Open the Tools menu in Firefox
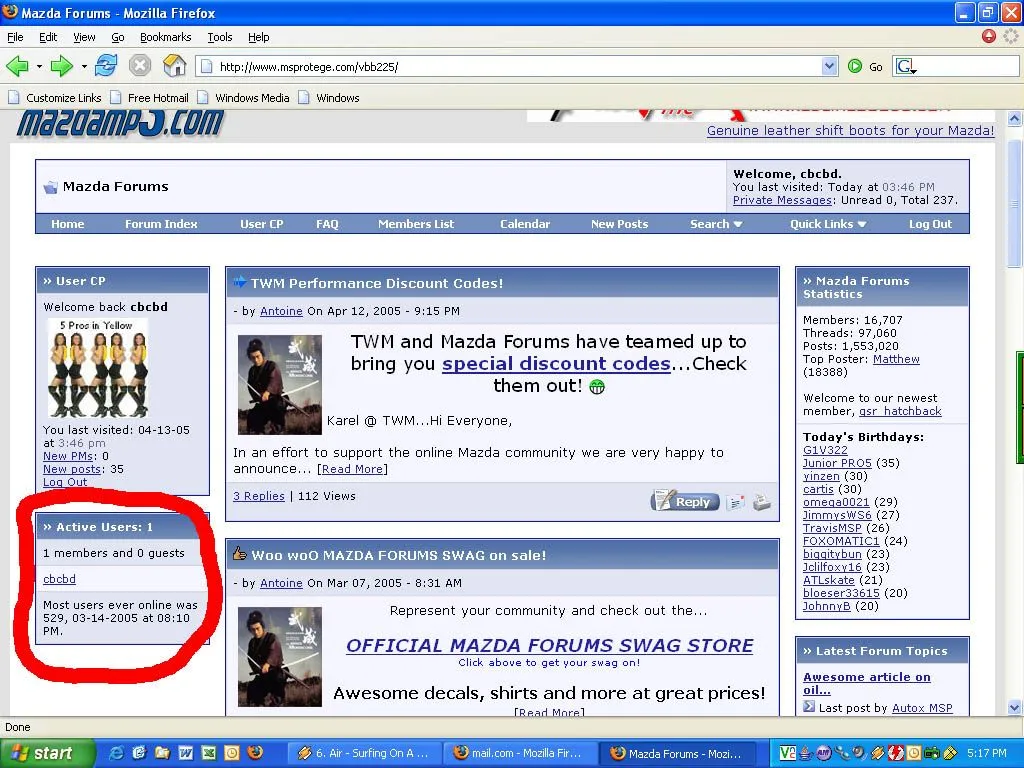The width and height of the screenshot is (1024, 768). [x=220, y=37]
